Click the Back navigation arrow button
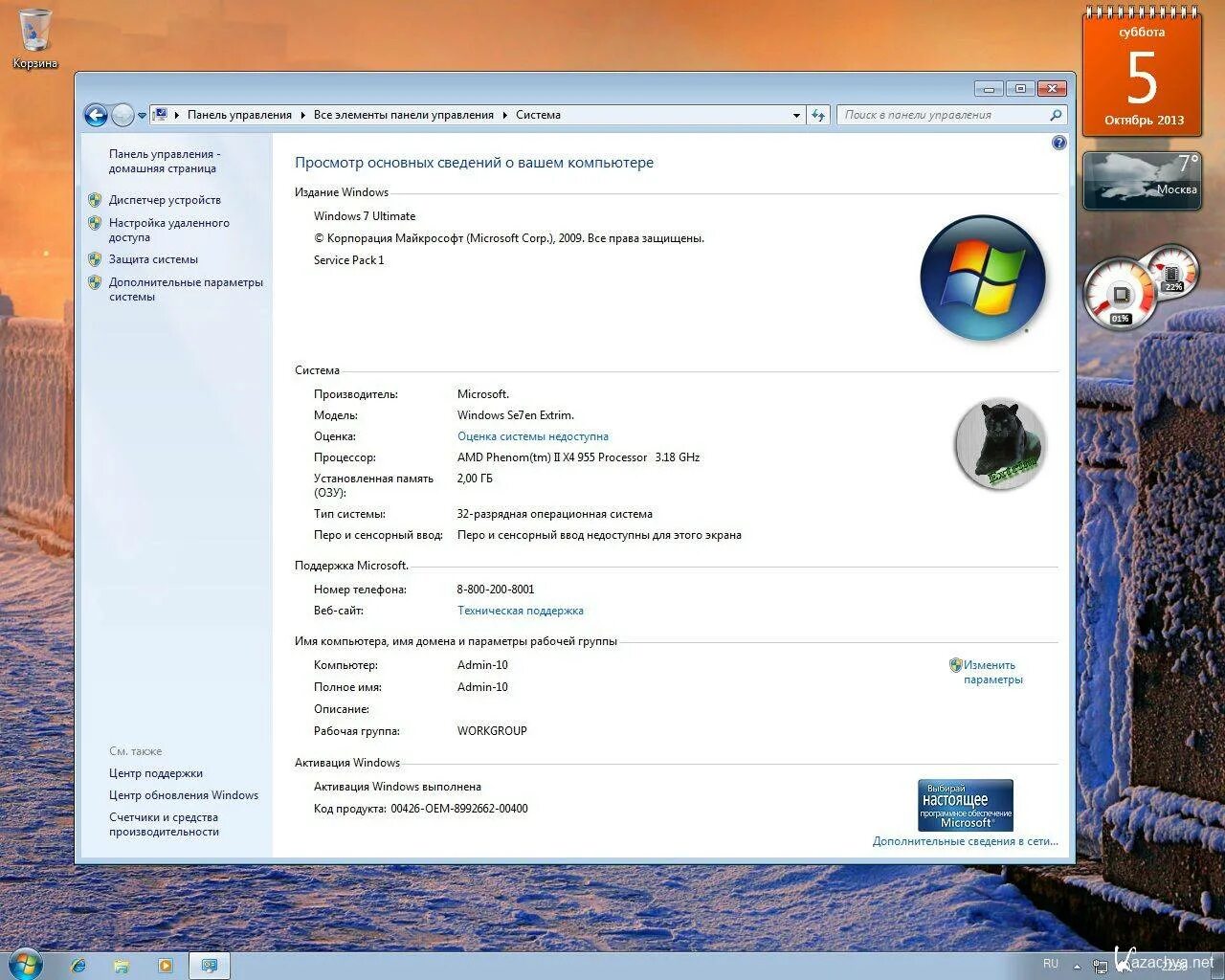The height and width of the screenshot is (980, 1225). click(x=96, y=116)
